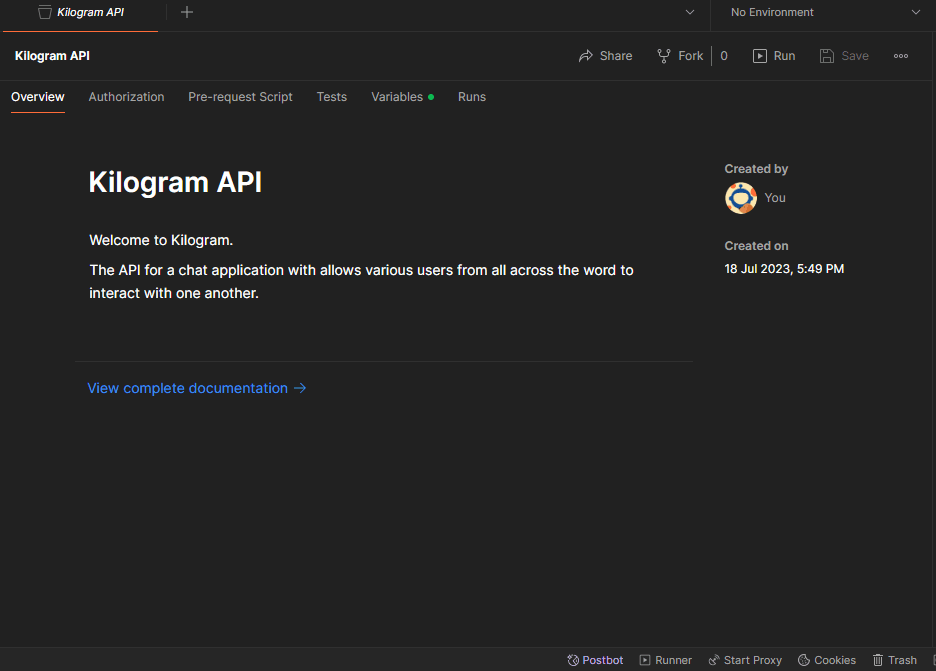Go to the Runs tab
The height and width of the screenshot is (671, 936).
(x=472, y=97)
